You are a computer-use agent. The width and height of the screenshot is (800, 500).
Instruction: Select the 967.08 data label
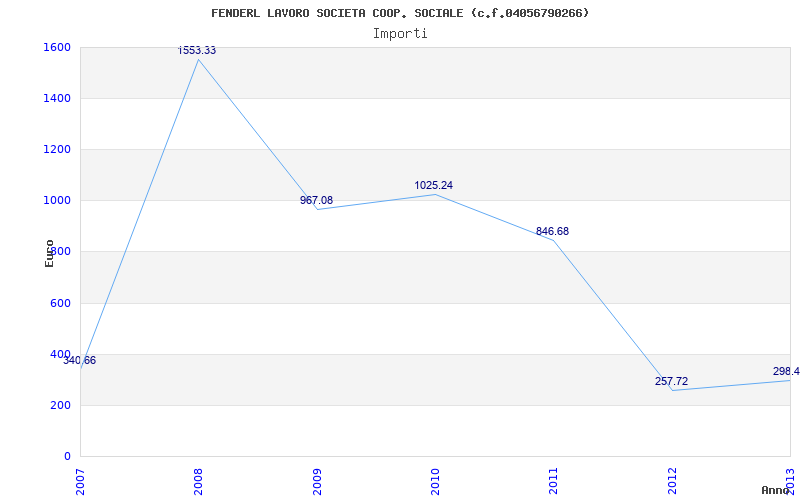click(316, 201)
